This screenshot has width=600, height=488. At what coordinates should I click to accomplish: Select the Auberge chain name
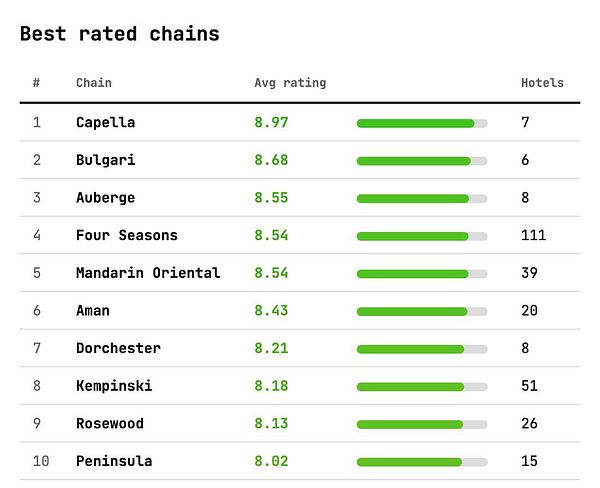106,198
